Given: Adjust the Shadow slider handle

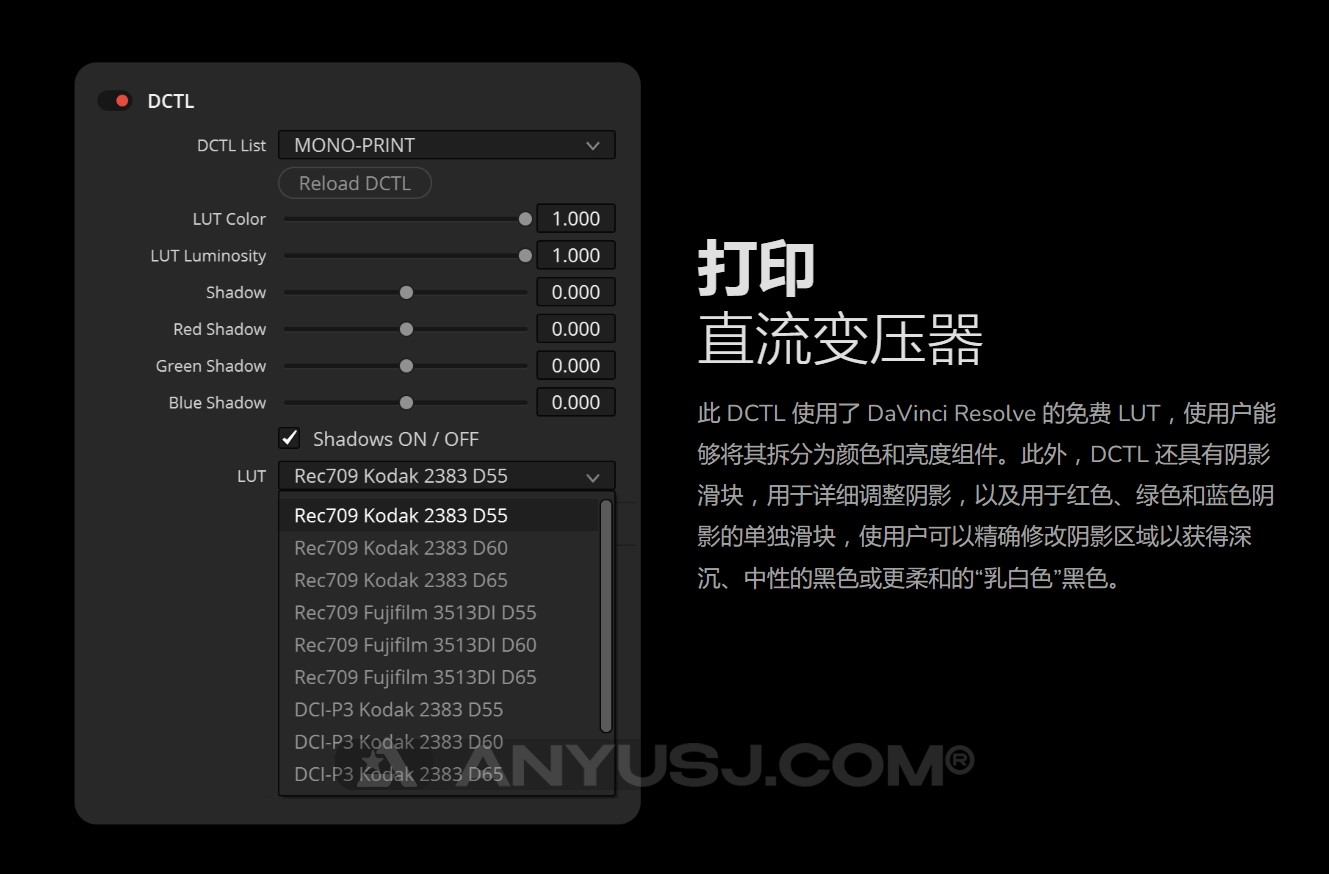Looking at the screenshot, I should pos(406,292).
